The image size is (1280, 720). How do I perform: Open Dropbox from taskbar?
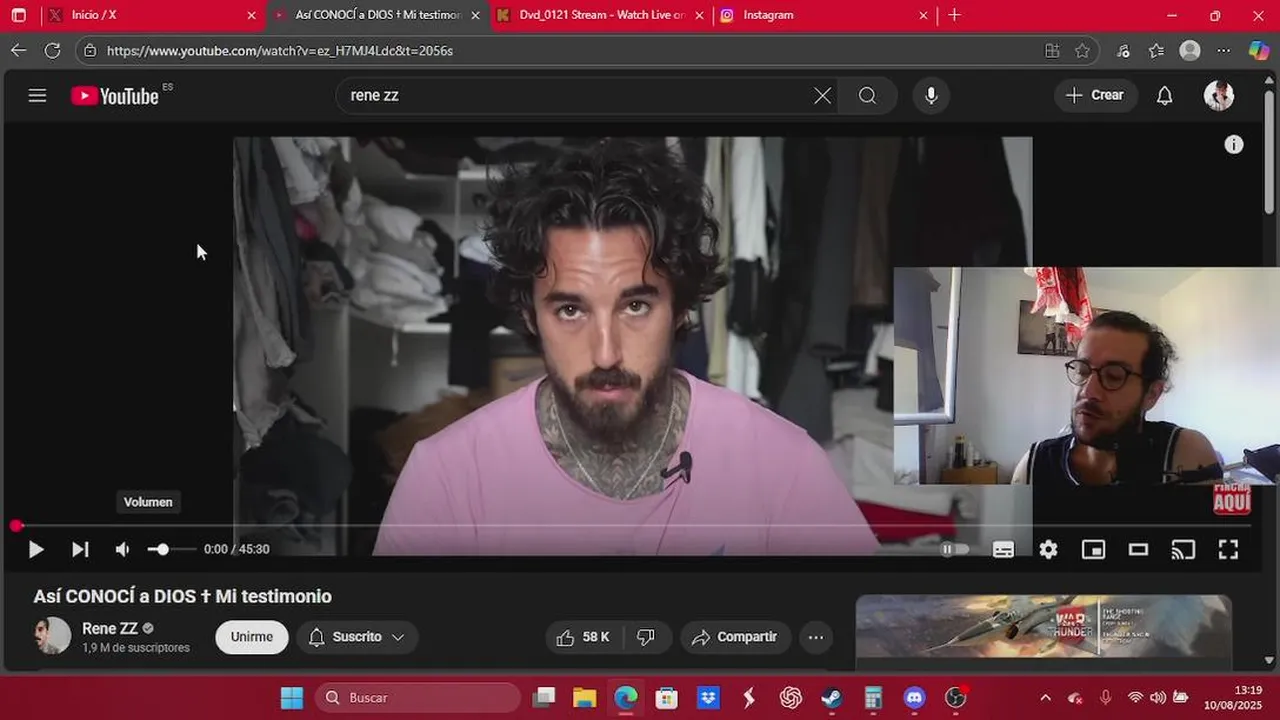click(x=708, y=697)
